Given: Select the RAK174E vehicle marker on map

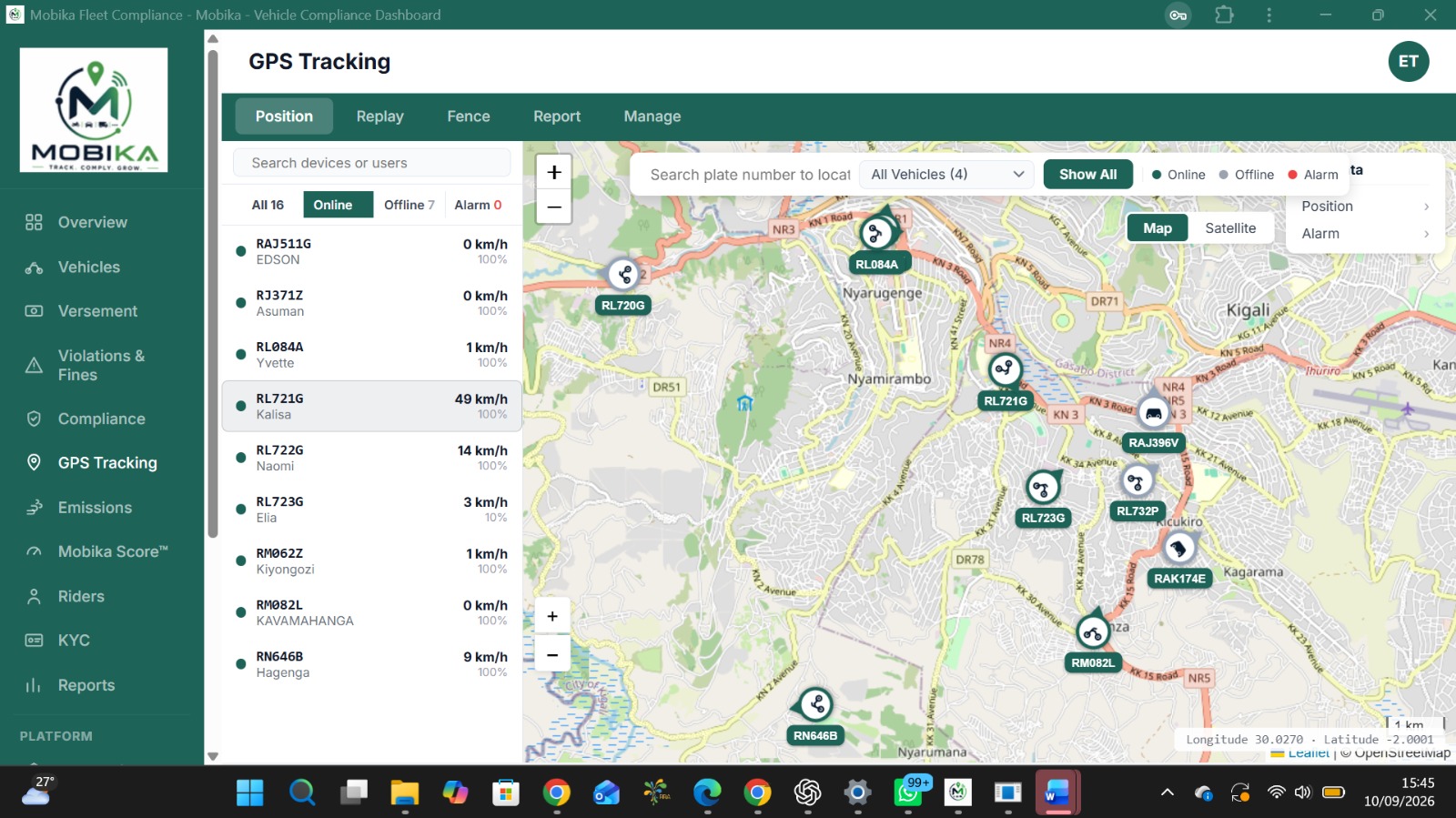Looking at the screenshot, I should tap(1178, 547).
